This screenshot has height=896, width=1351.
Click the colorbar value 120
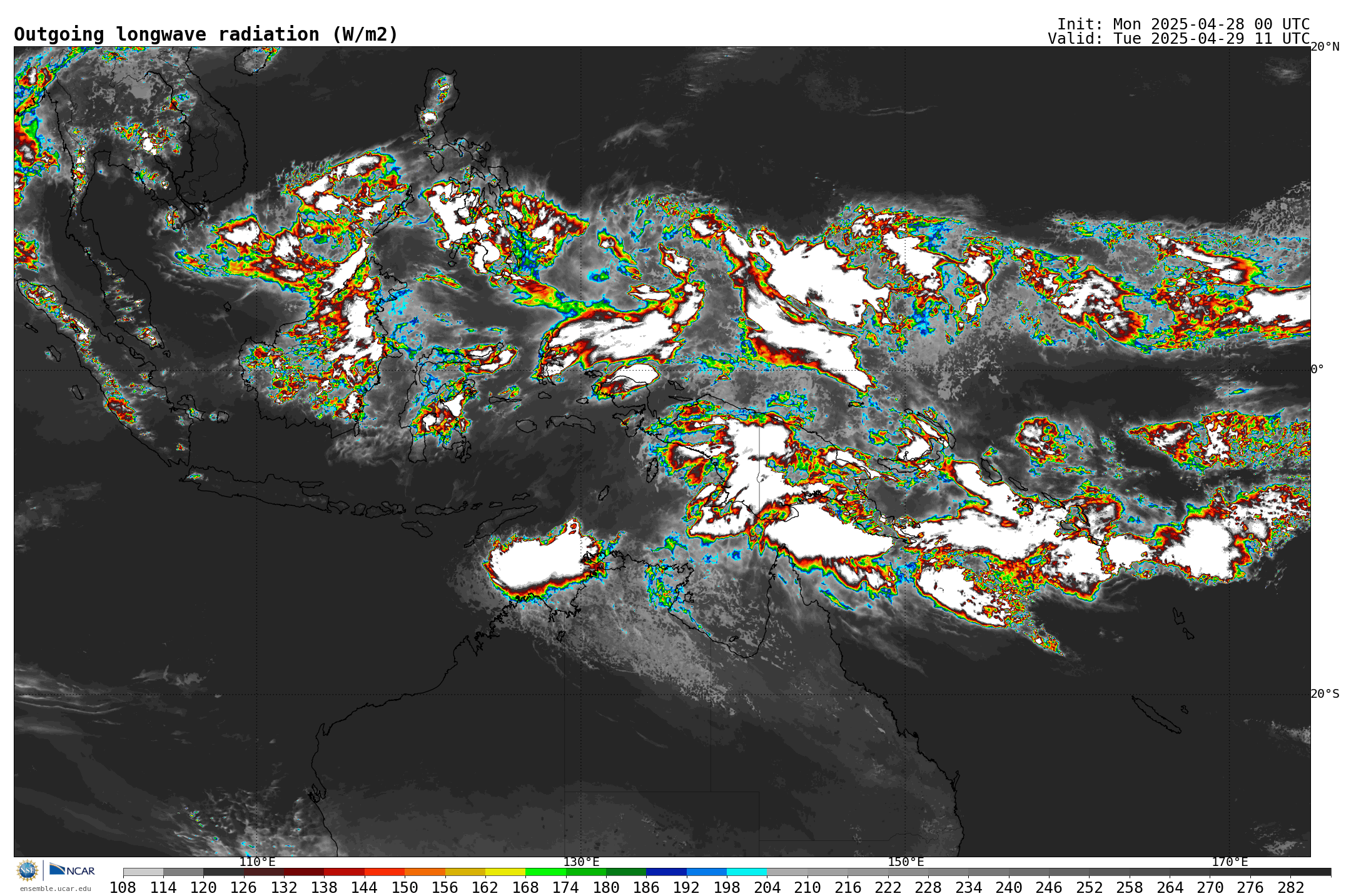[x=203, y=887]
